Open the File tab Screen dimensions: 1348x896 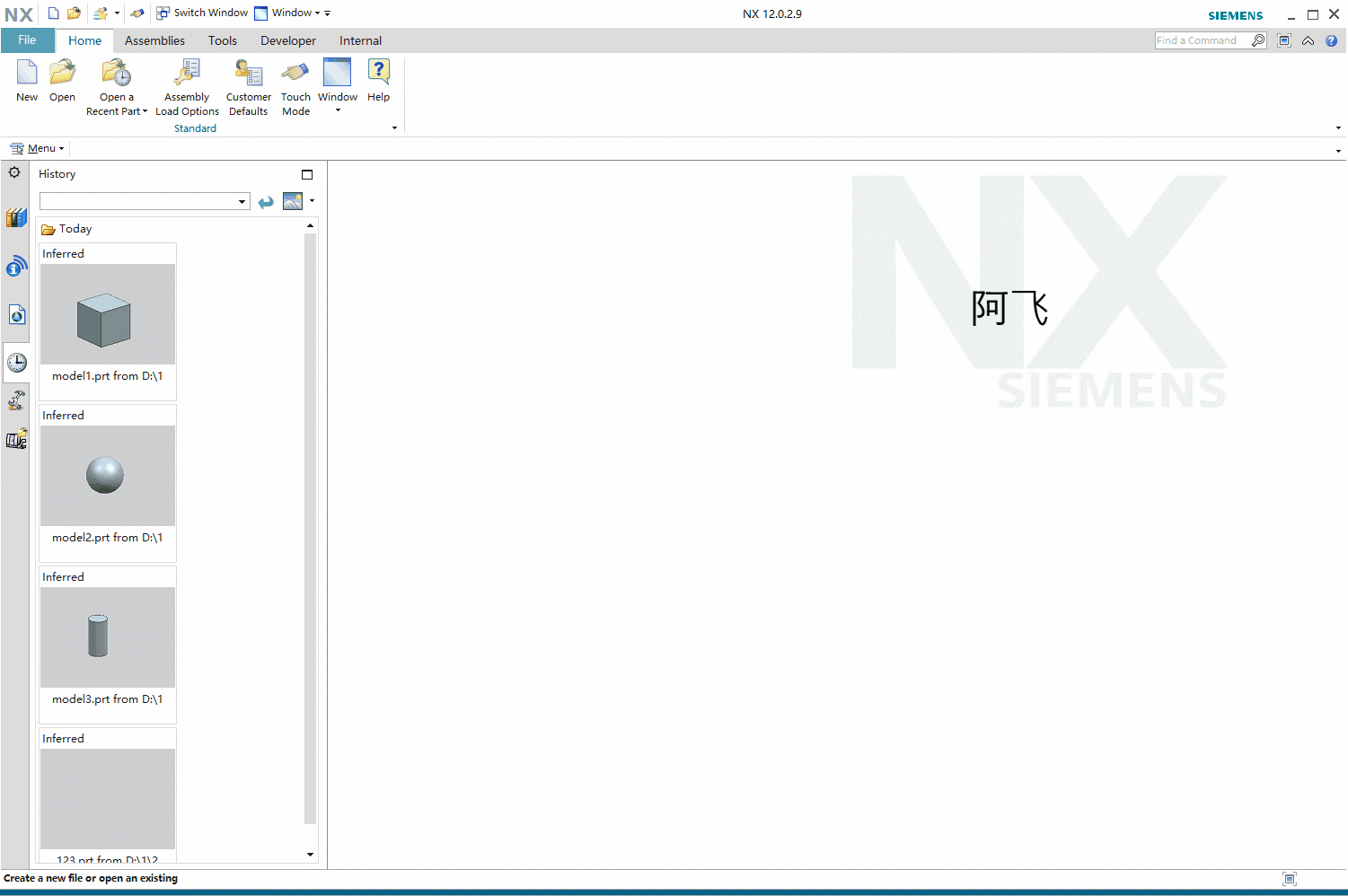coord(27,40)
